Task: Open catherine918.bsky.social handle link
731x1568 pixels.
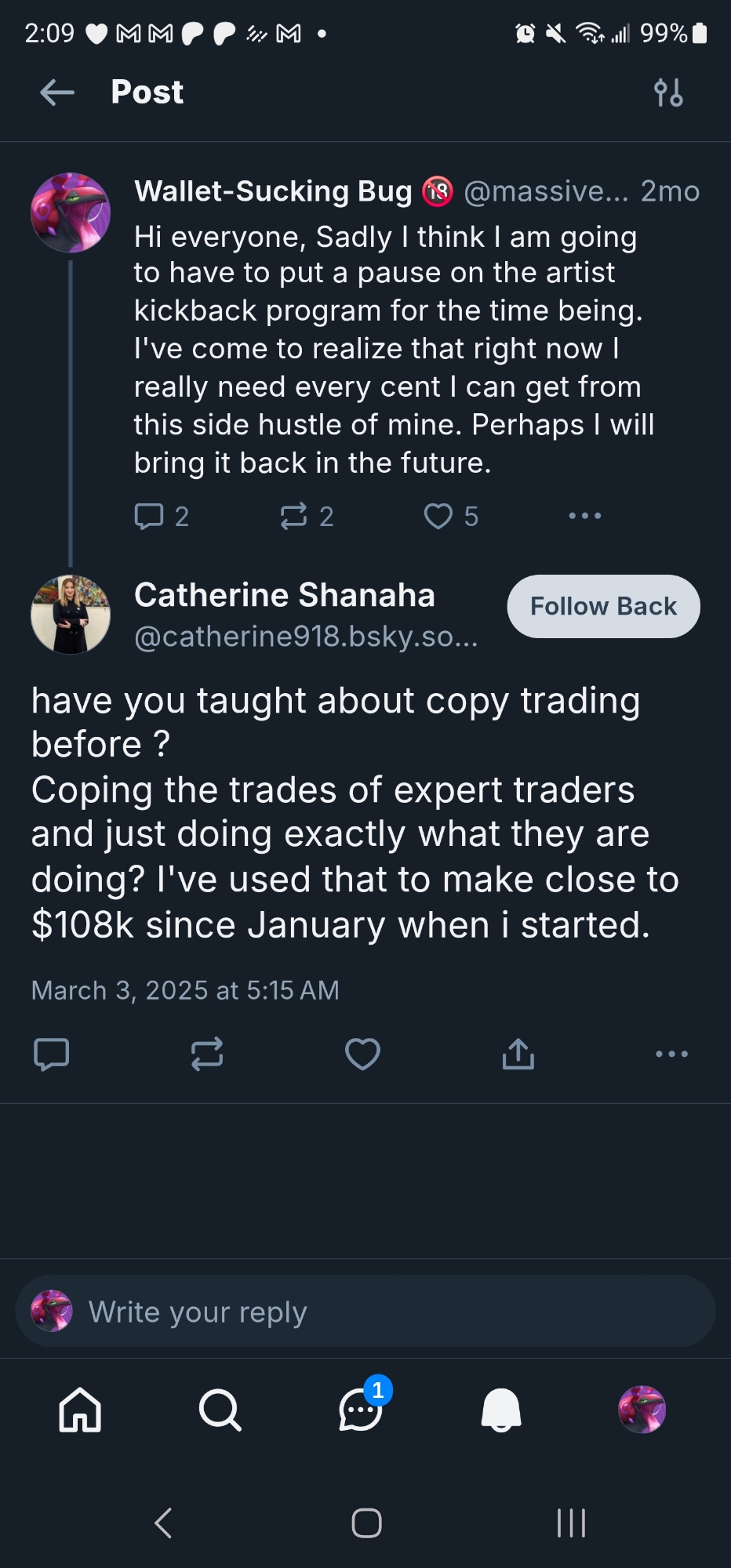Action: pyautogui.click(x=306, y=637)
